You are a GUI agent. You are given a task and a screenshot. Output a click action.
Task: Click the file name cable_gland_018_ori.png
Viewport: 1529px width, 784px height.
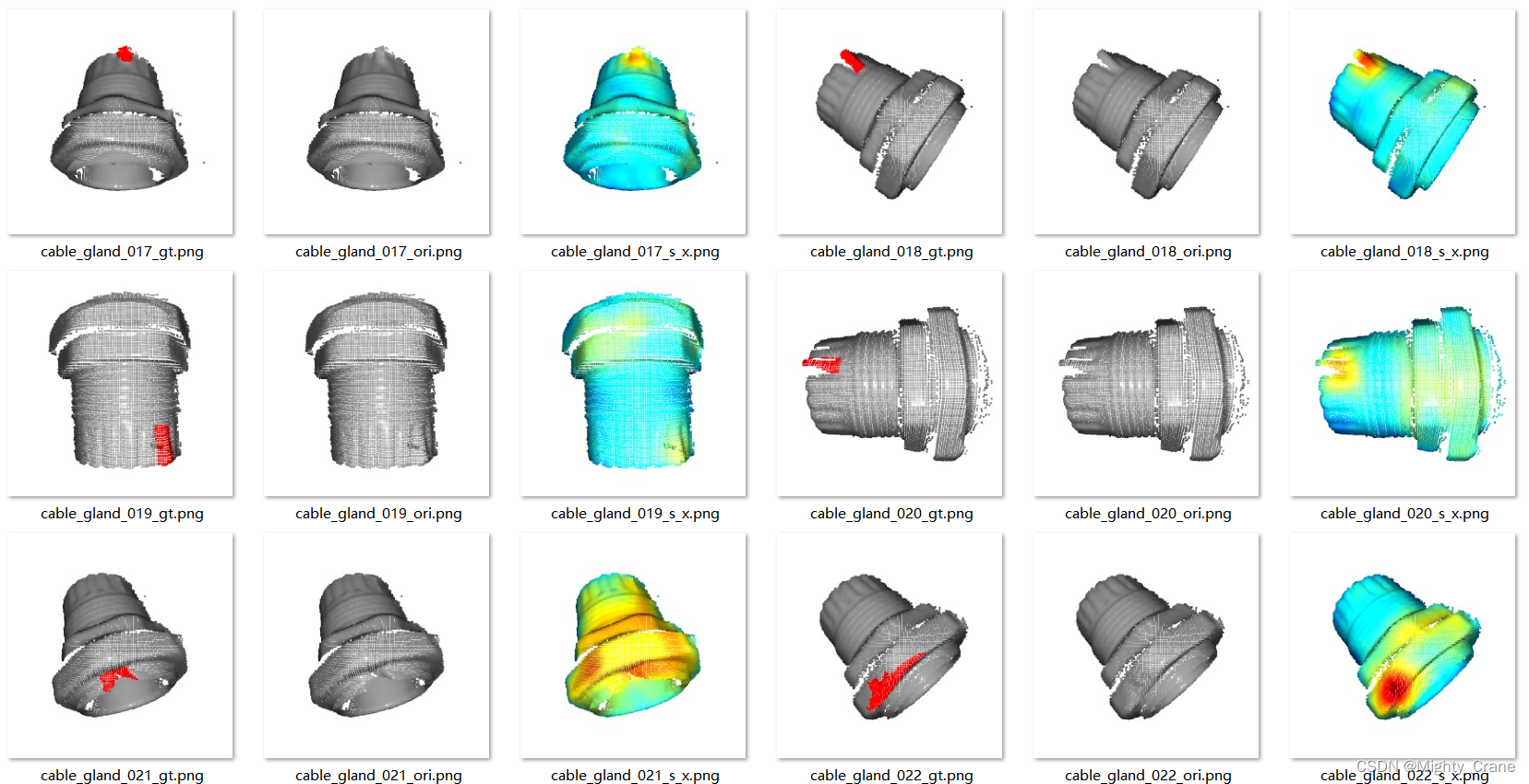click(x=1148, y=252)
